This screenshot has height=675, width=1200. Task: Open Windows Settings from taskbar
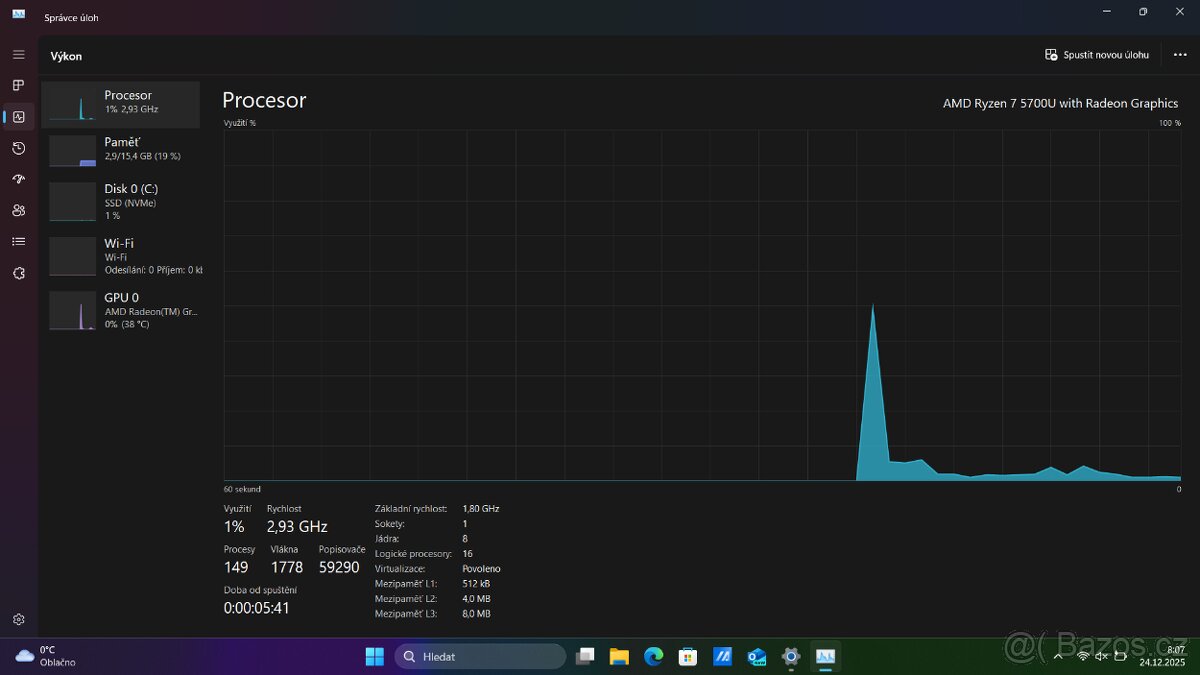(x=790, y=656)
